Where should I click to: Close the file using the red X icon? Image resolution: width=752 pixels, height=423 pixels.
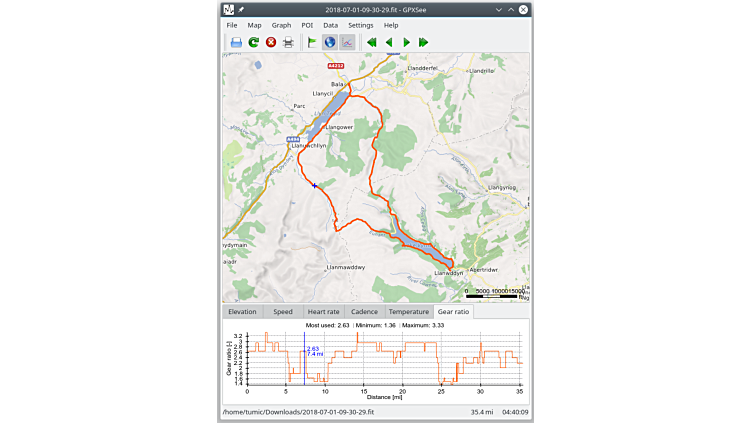pos(270,42)
